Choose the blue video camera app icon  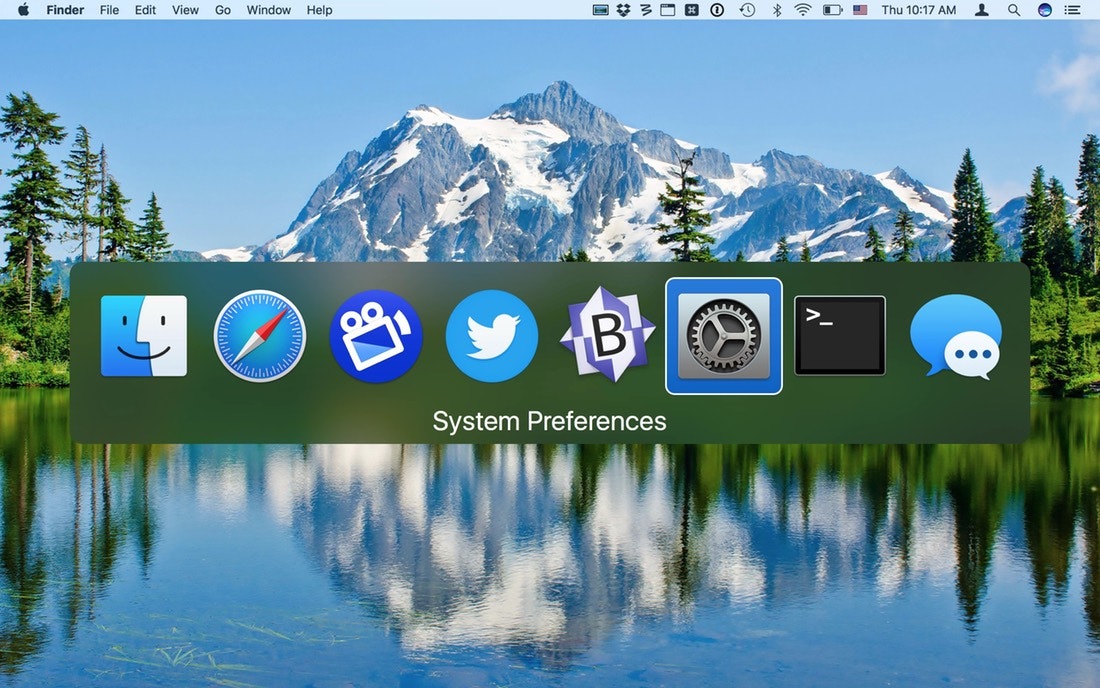point(376,336)
